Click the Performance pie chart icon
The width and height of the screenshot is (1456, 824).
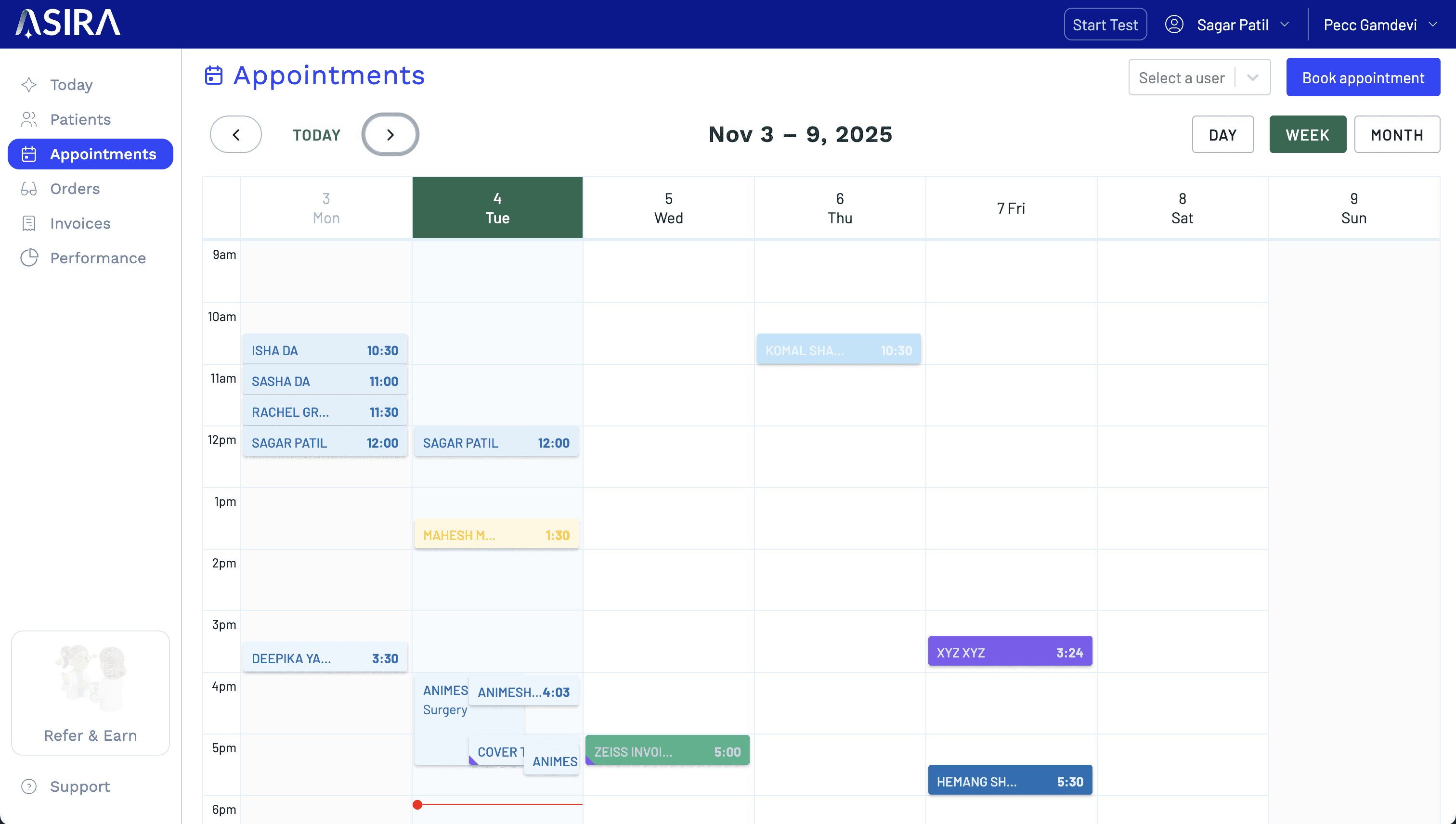point(29,258)
